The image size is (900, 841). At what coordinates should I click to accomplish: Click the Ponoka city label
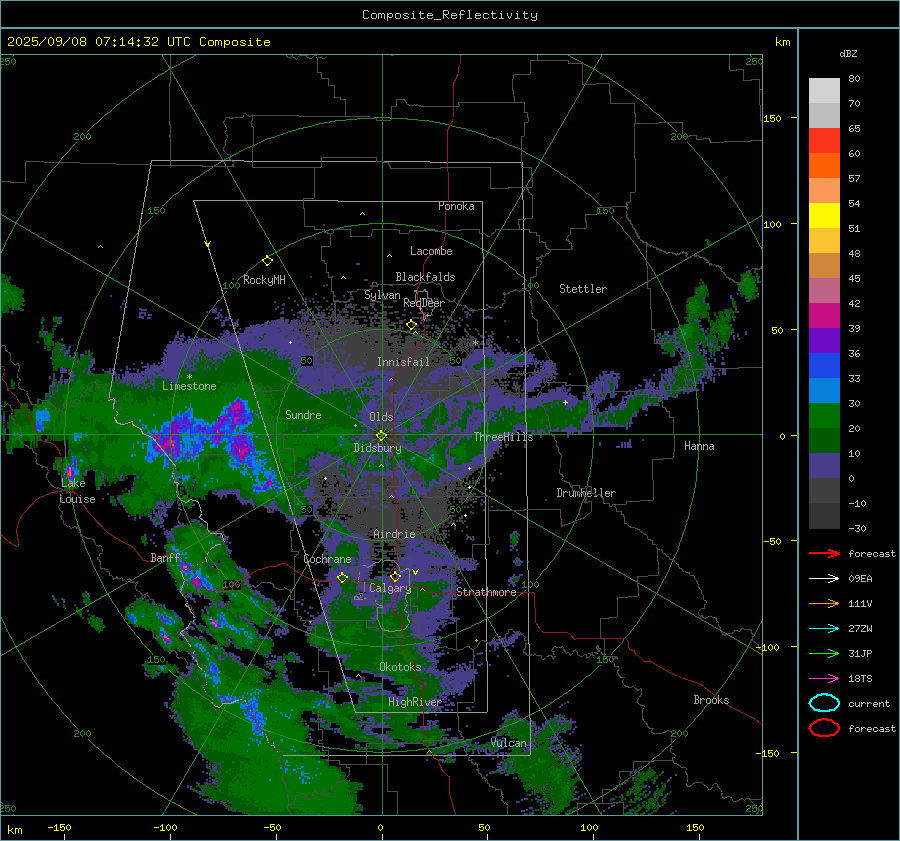pyautogui.click(x=456, y=206)
